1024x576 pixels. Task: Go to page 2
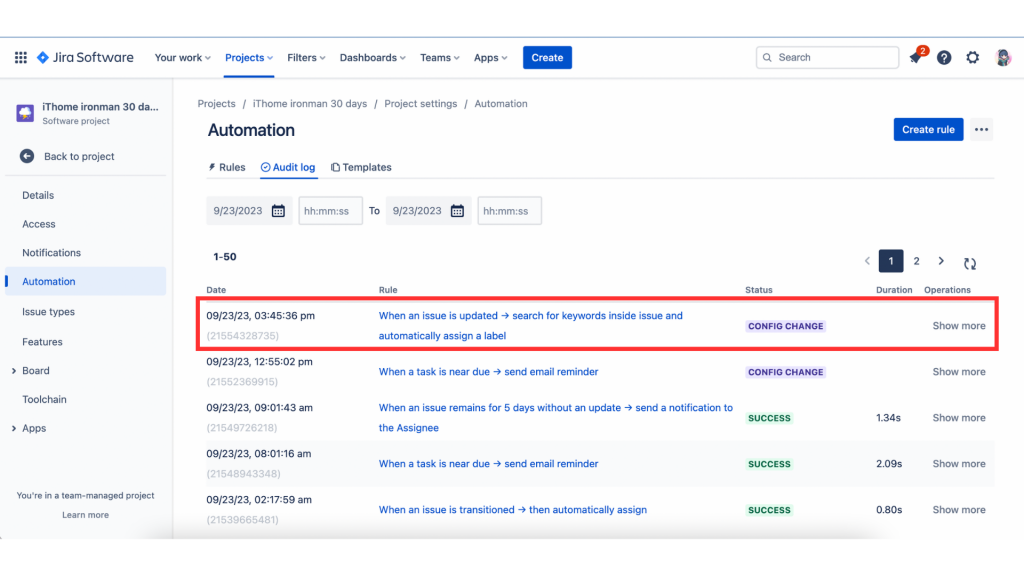coord(916,261)
